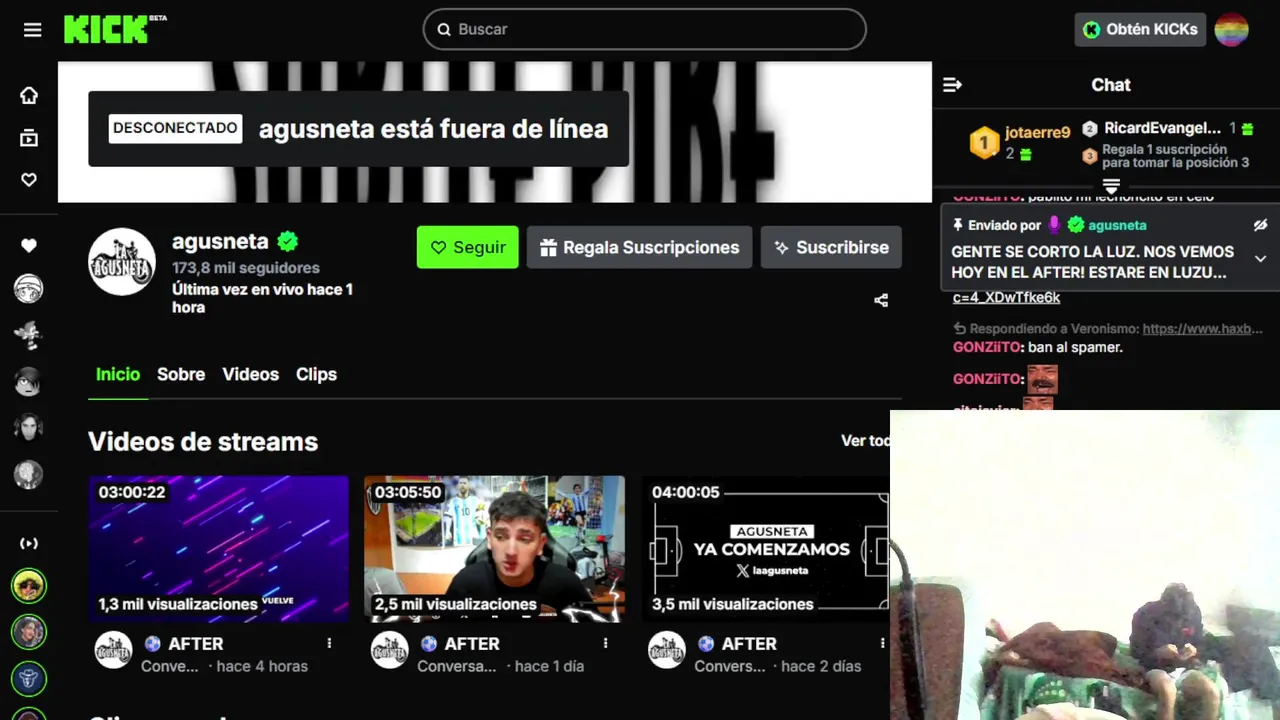Play the 03:00:22 stream video
This screenshot has height=720, width=1280.
pyautogui.click(x=218, y=549)
